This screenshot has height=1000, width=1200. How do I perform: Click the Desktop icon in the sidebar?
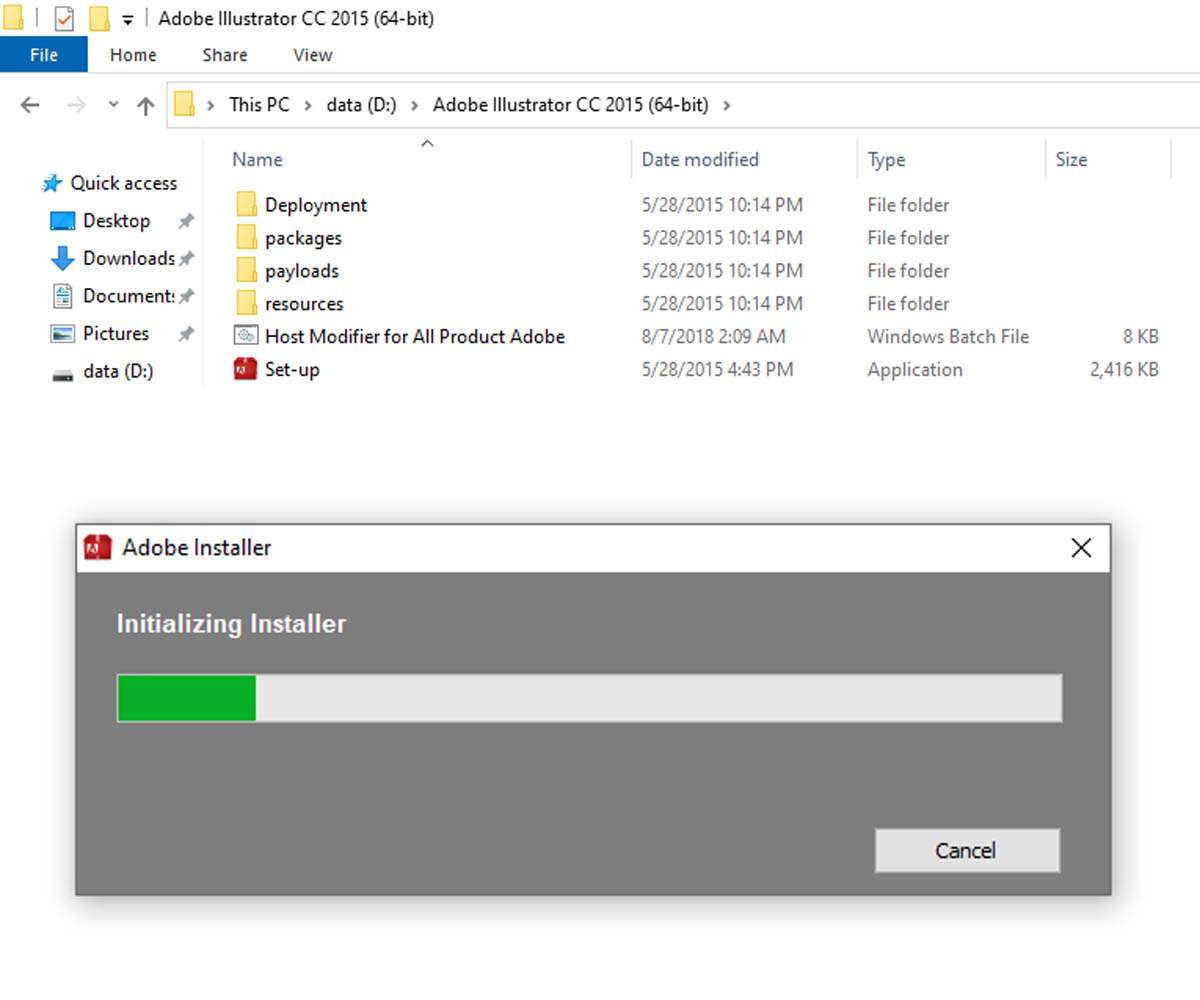point(62,221)
